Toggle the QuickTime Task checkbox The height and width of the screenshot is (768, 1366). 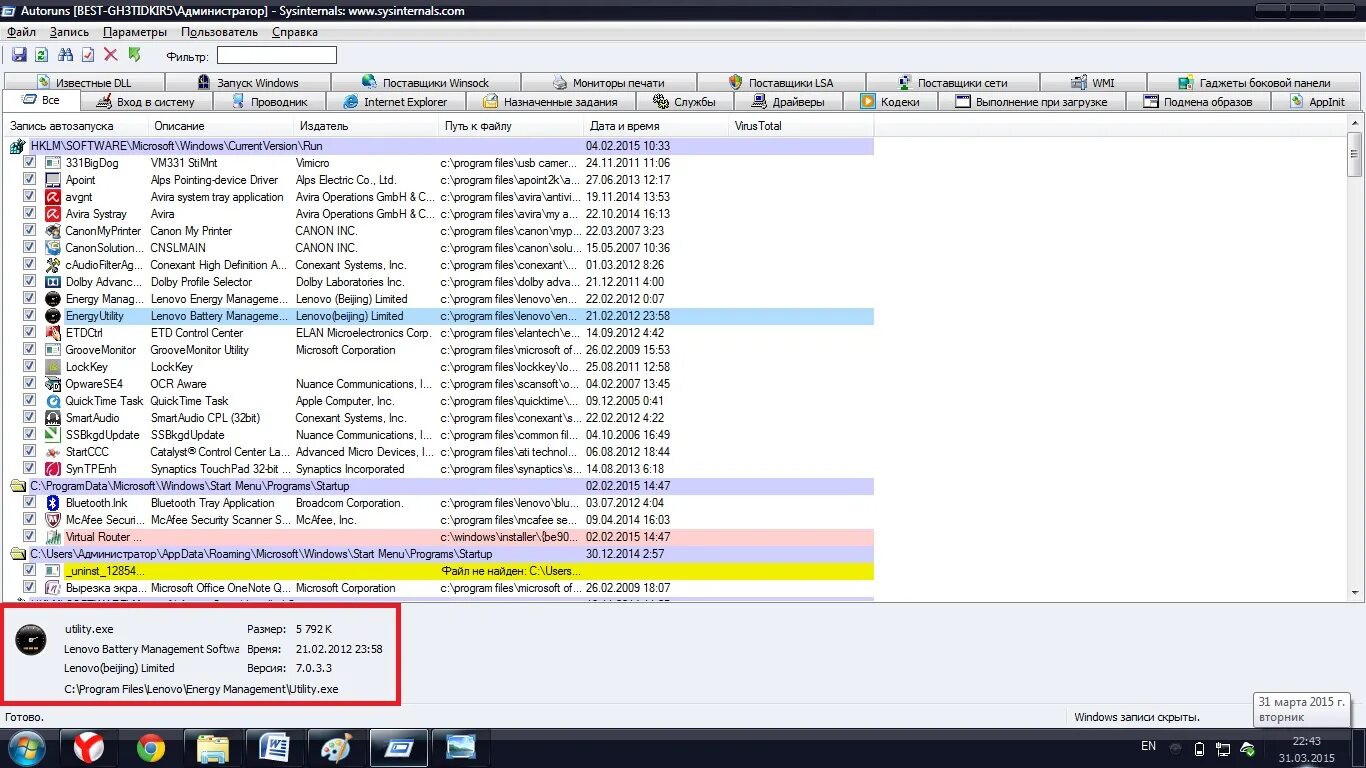tap(30, 401)
